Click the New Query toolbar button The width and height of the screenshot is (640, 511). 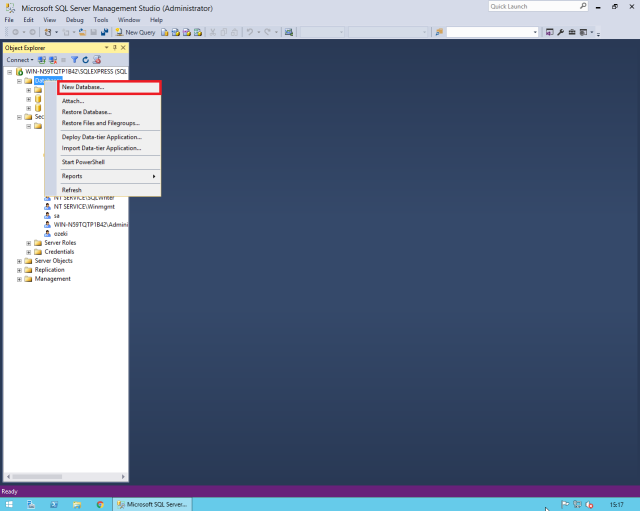tap(135, 32)
